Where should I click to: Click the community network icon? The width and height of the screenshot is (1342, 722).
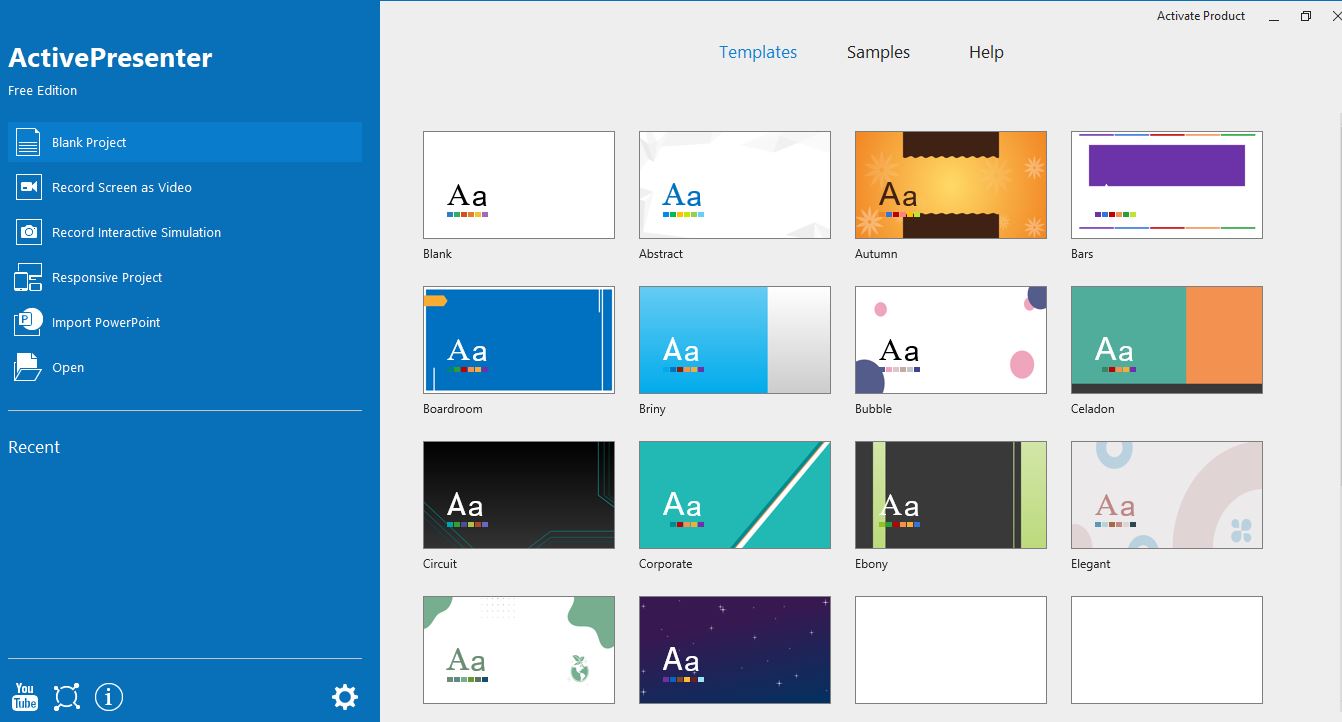(66, 696)
